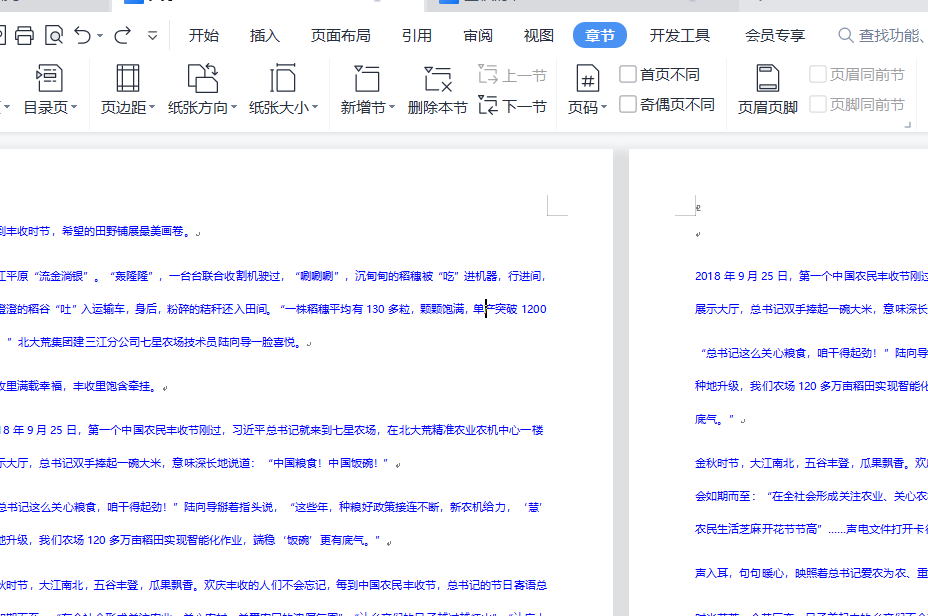Click the 纸张方向 orientation icon
Image resolution: width=928 pixels, height=616 pixels.
tap(202, 78)
